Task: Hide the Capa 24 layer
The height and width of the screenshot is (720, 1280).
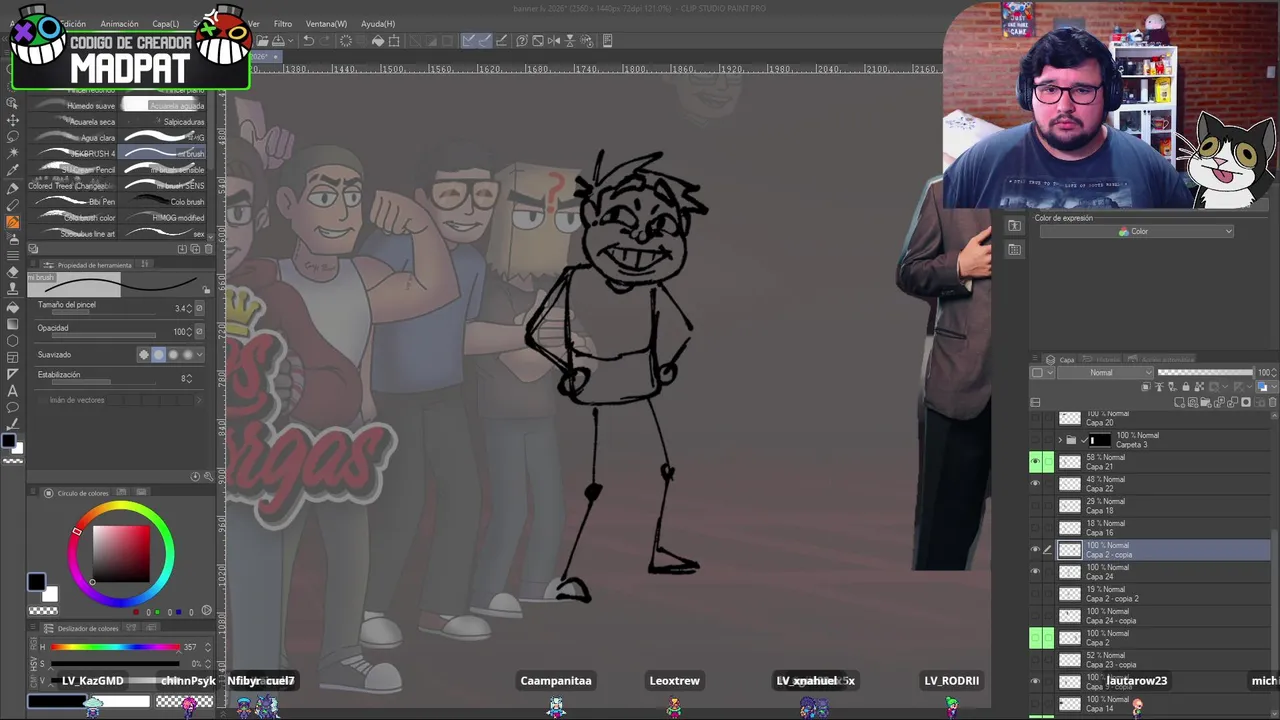Action: tap(1036, 571)
